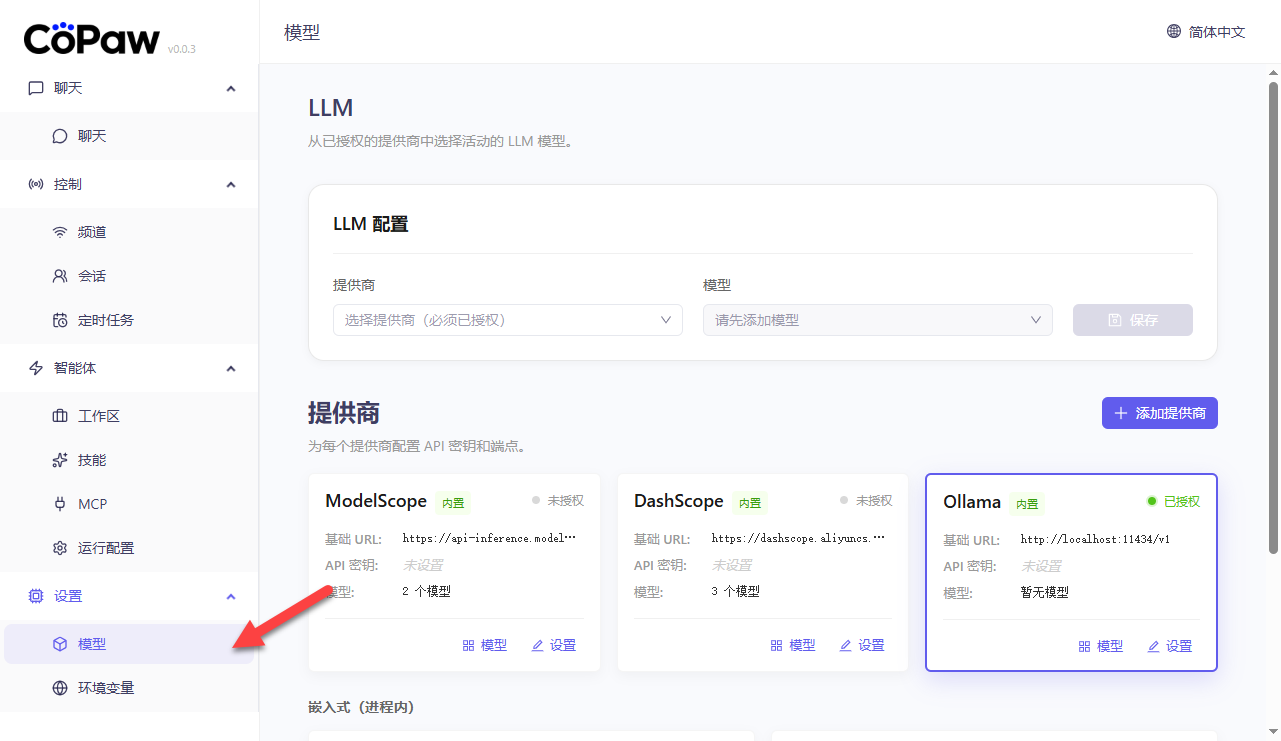Click the https://api-inference.model… base URL

pyautogui.click(x=490, y=538)
